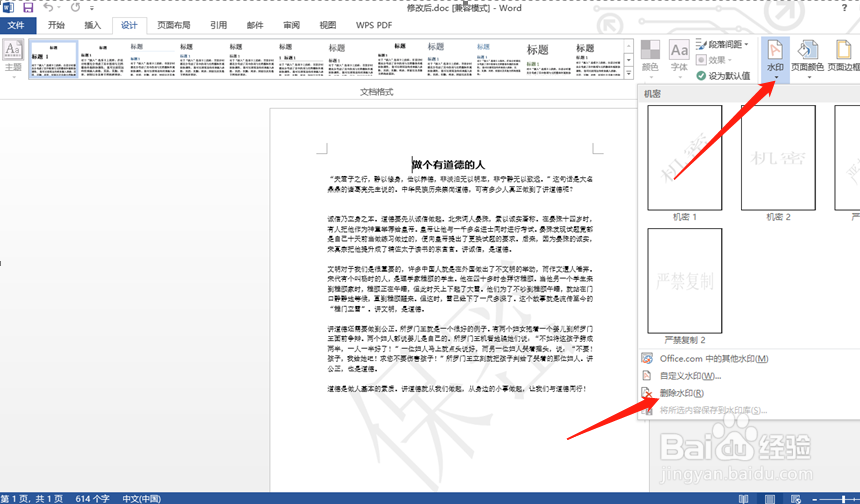Select the first highlighted document style thumbnail
This screenshot has height=504, width=860.
click(54, 59)
